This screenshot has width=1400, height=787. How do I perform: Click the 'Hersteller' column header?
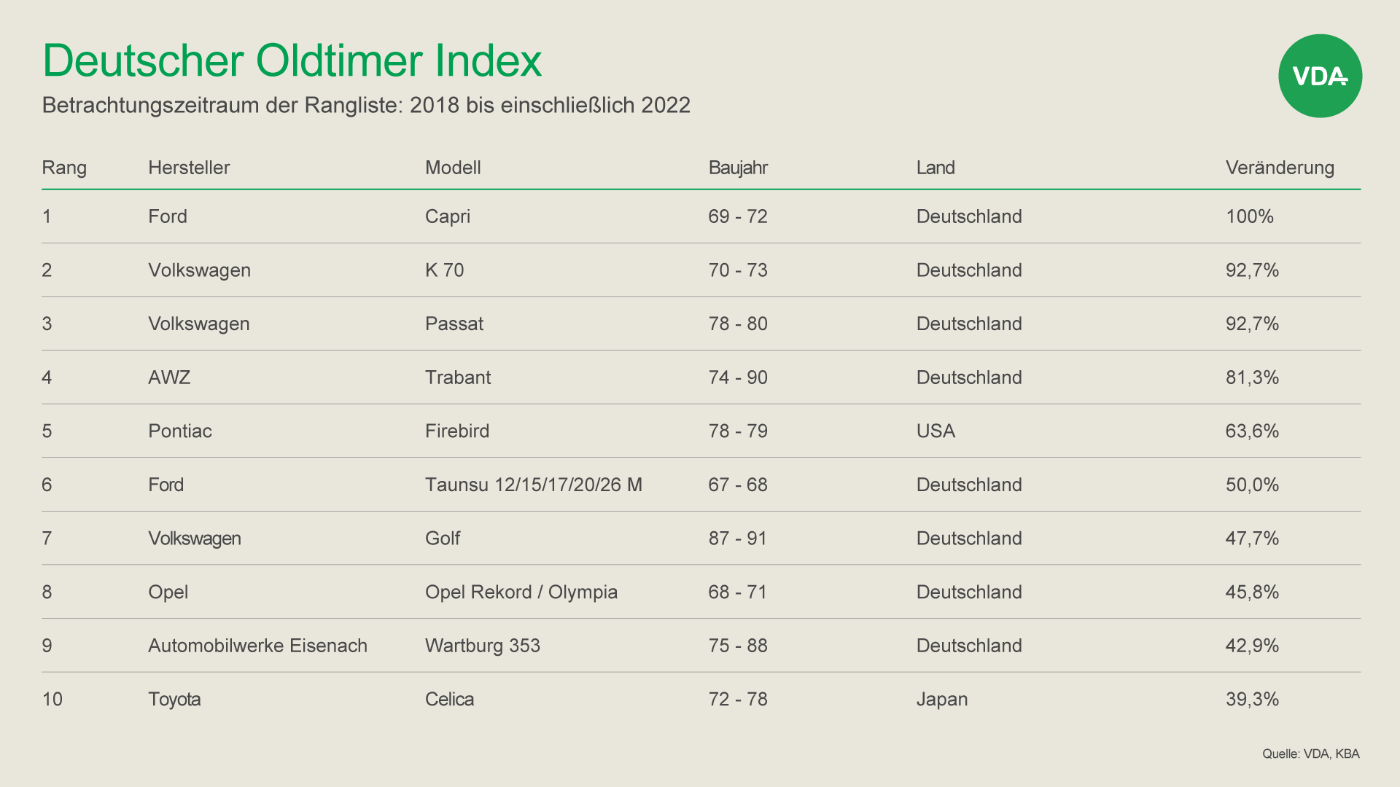(x=189, y=168)
